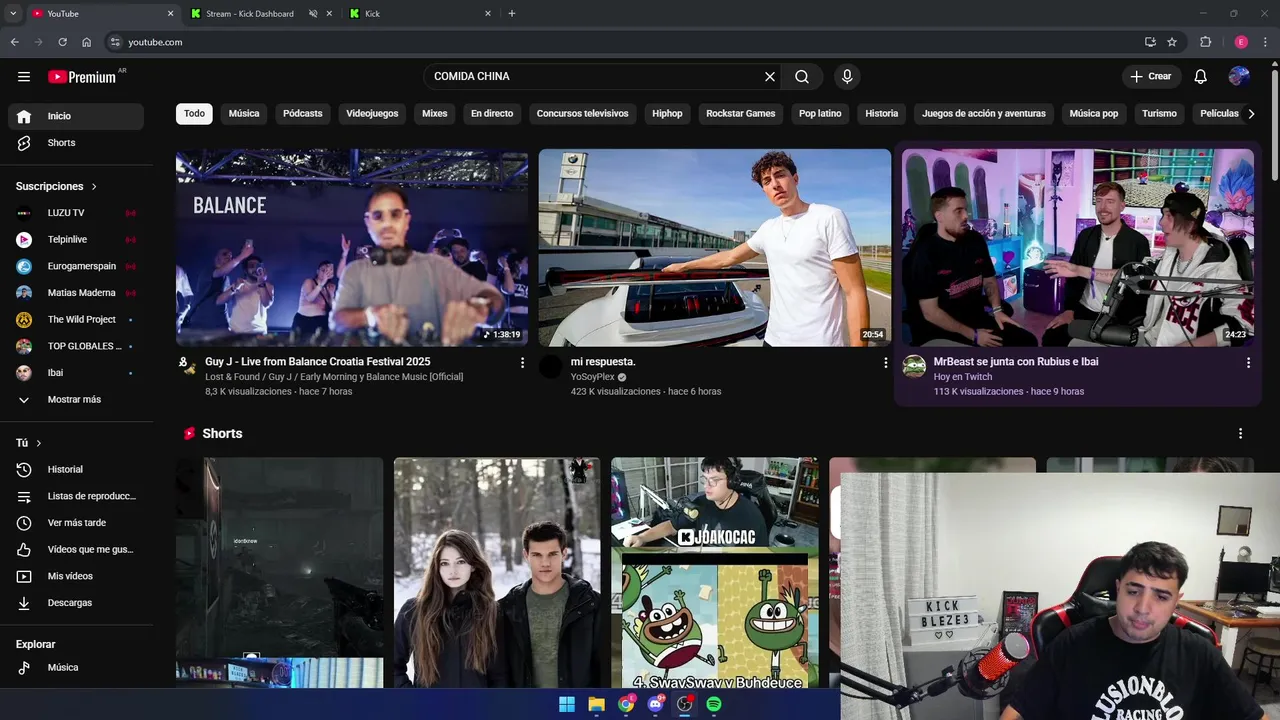The width and height of the screenshot is (1280, 720).
Task: Go to Inicio in sidebar
Action: click(x=76, y=116)
